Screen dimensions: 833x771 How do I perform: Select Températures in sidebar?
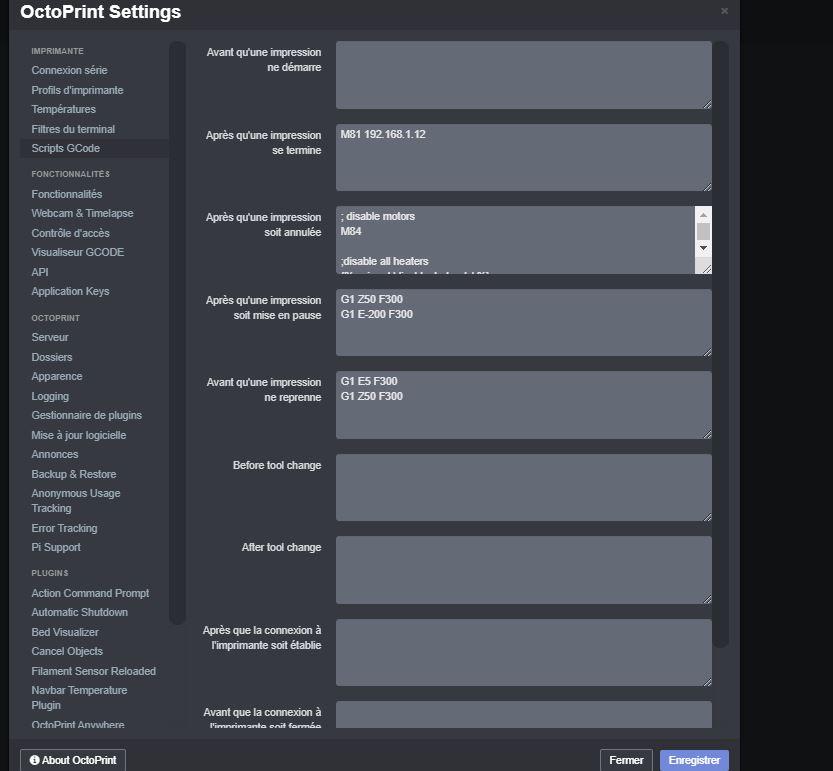click(x=63, y=109)
